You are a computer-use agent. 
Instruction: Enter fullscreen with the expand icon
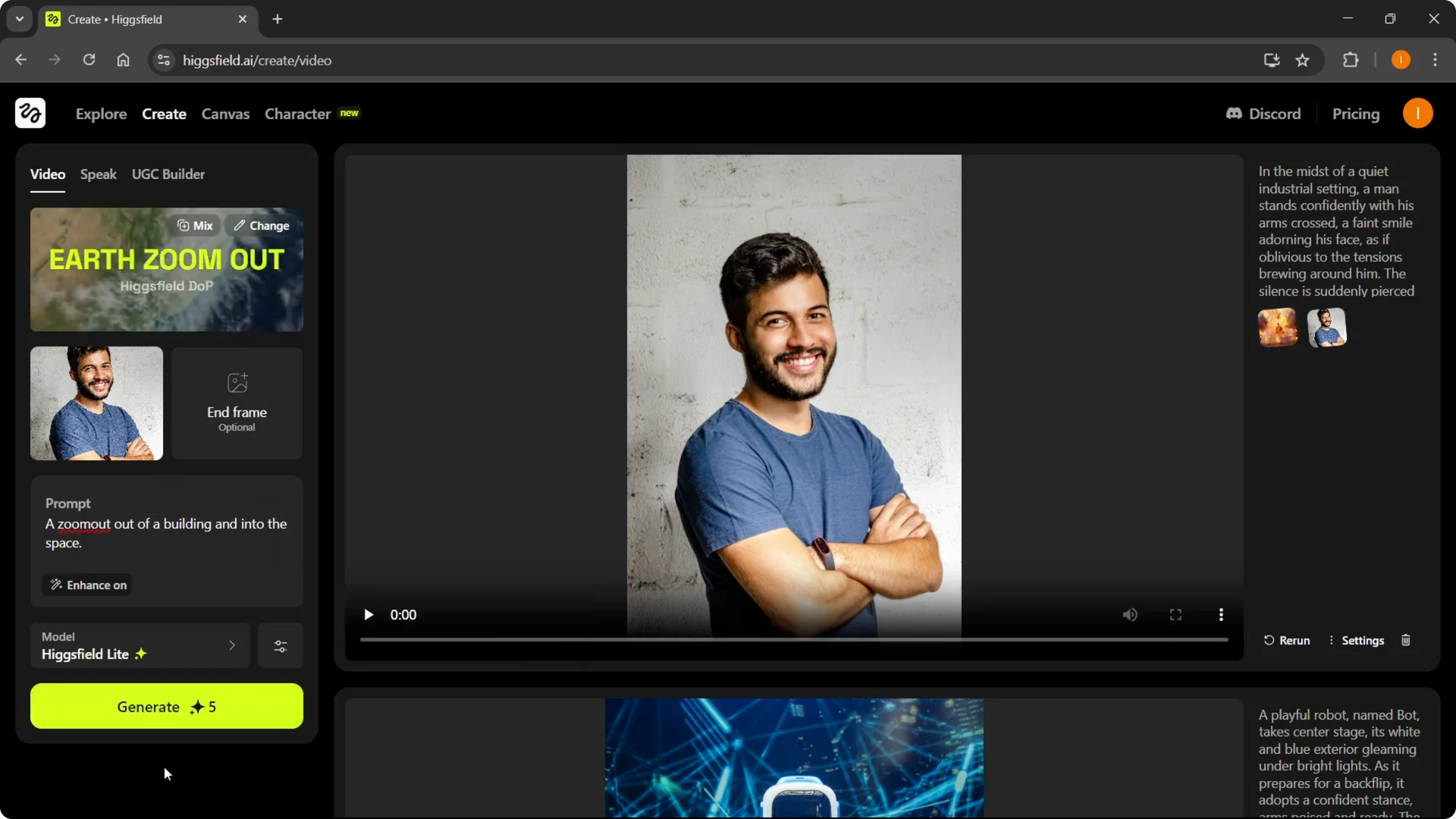1175,614
